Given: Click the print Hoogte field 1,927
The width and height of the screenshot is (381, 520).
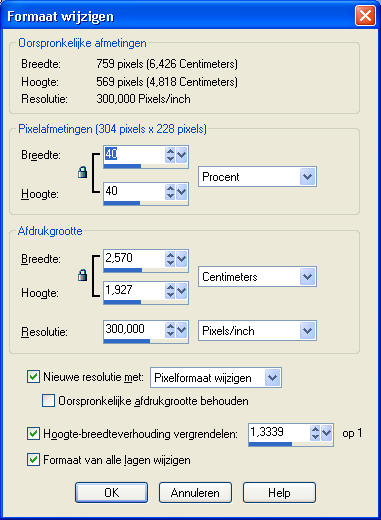Looking at the screenshot, I should tap(134, 291).
